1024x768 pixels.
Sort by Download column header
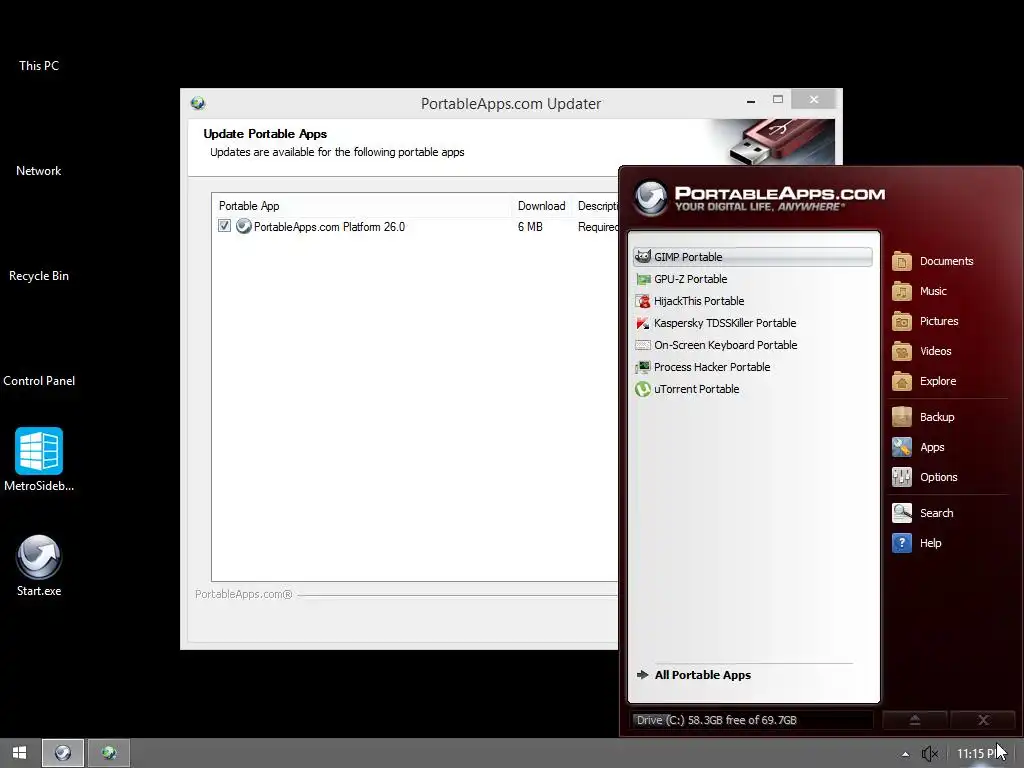tap(541, 206)
